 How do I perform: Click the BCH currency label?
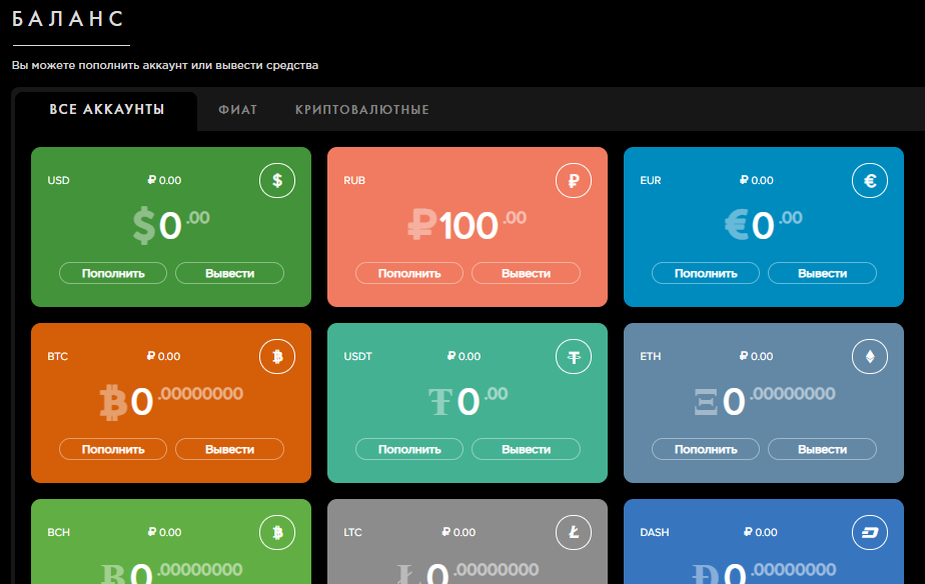coord(58,532)
